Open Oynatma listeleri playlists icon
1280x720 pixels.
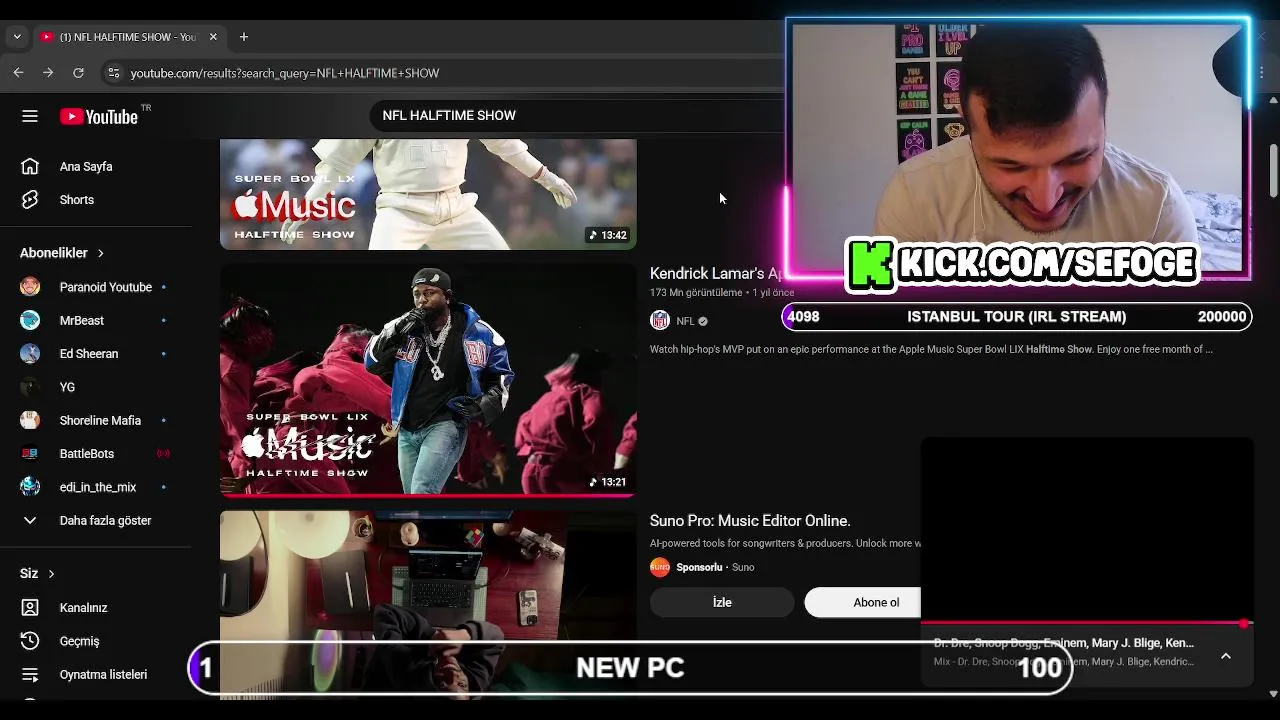coord(30,674)
